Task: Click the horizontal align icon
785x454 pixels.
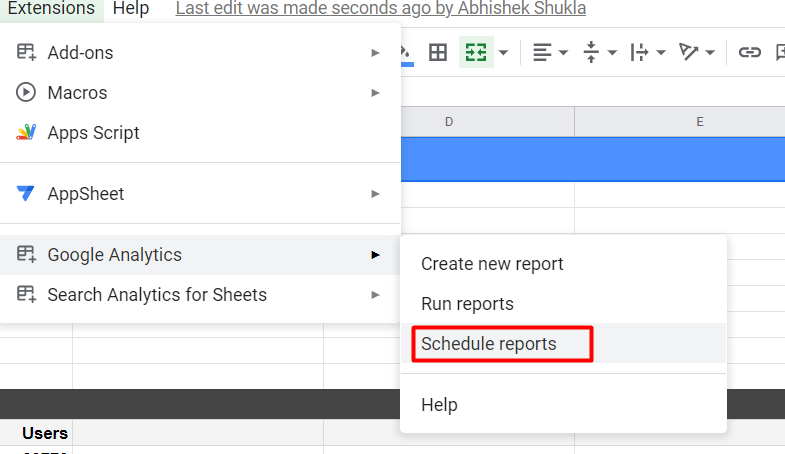Action: click(542, 52)
